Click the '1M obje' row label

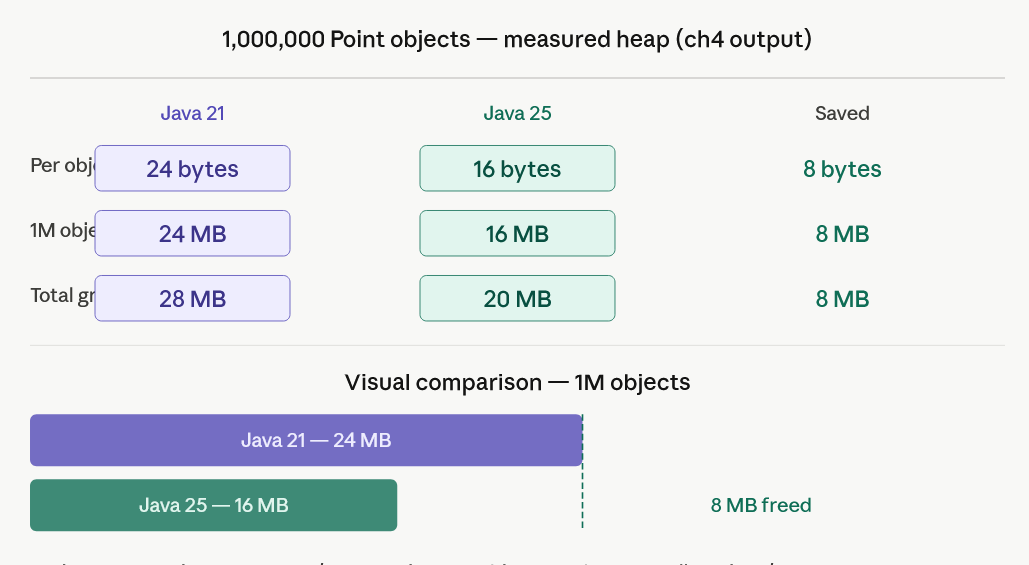pos(62,230)
